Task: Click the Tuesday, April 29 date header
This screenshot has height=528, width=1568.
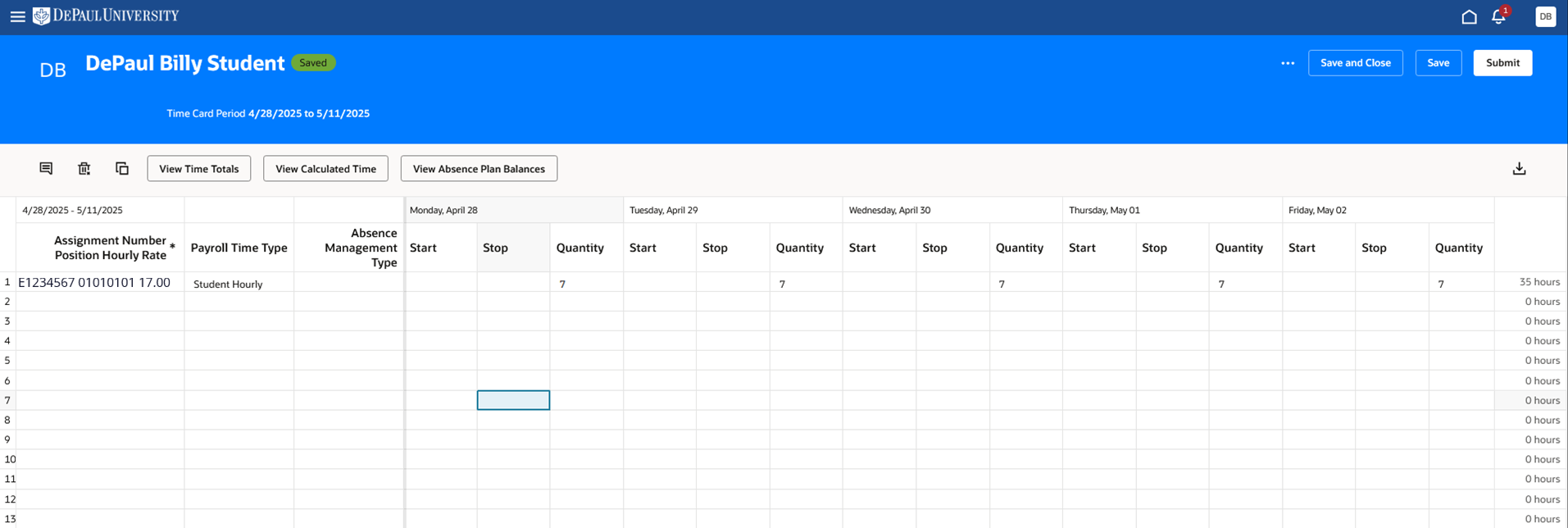Action: tap(733, 210)
